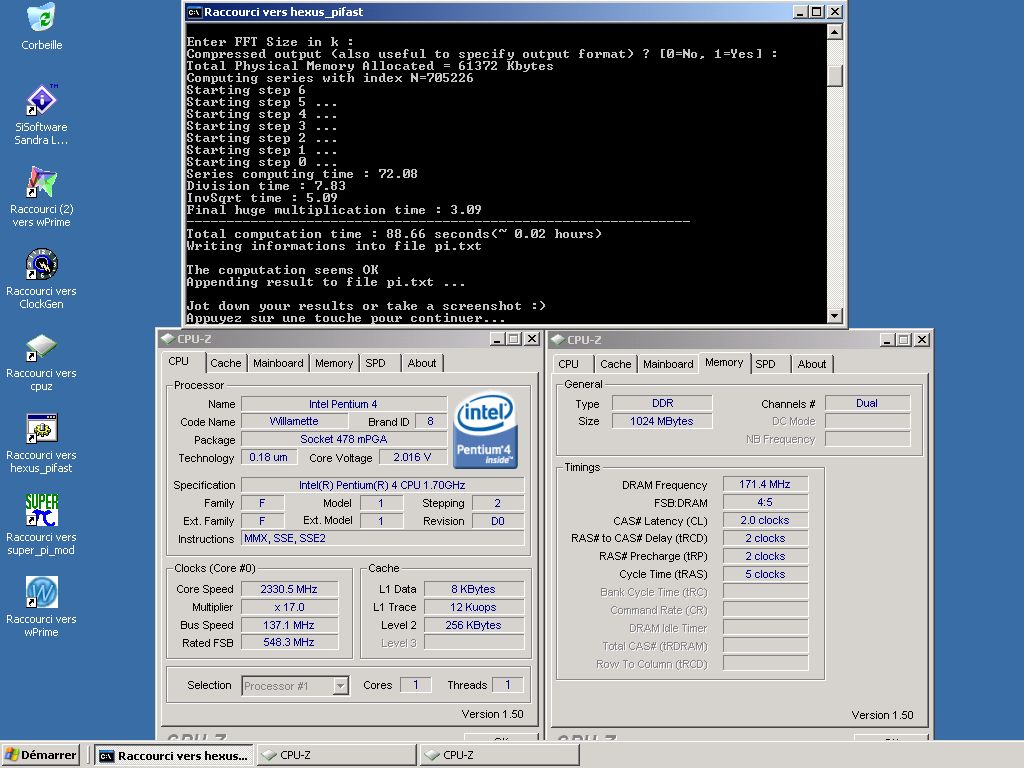This screenshot has width=1024, height=768.
Task: Close the hexus_pifast console window
Action: [x=835, y=12]
